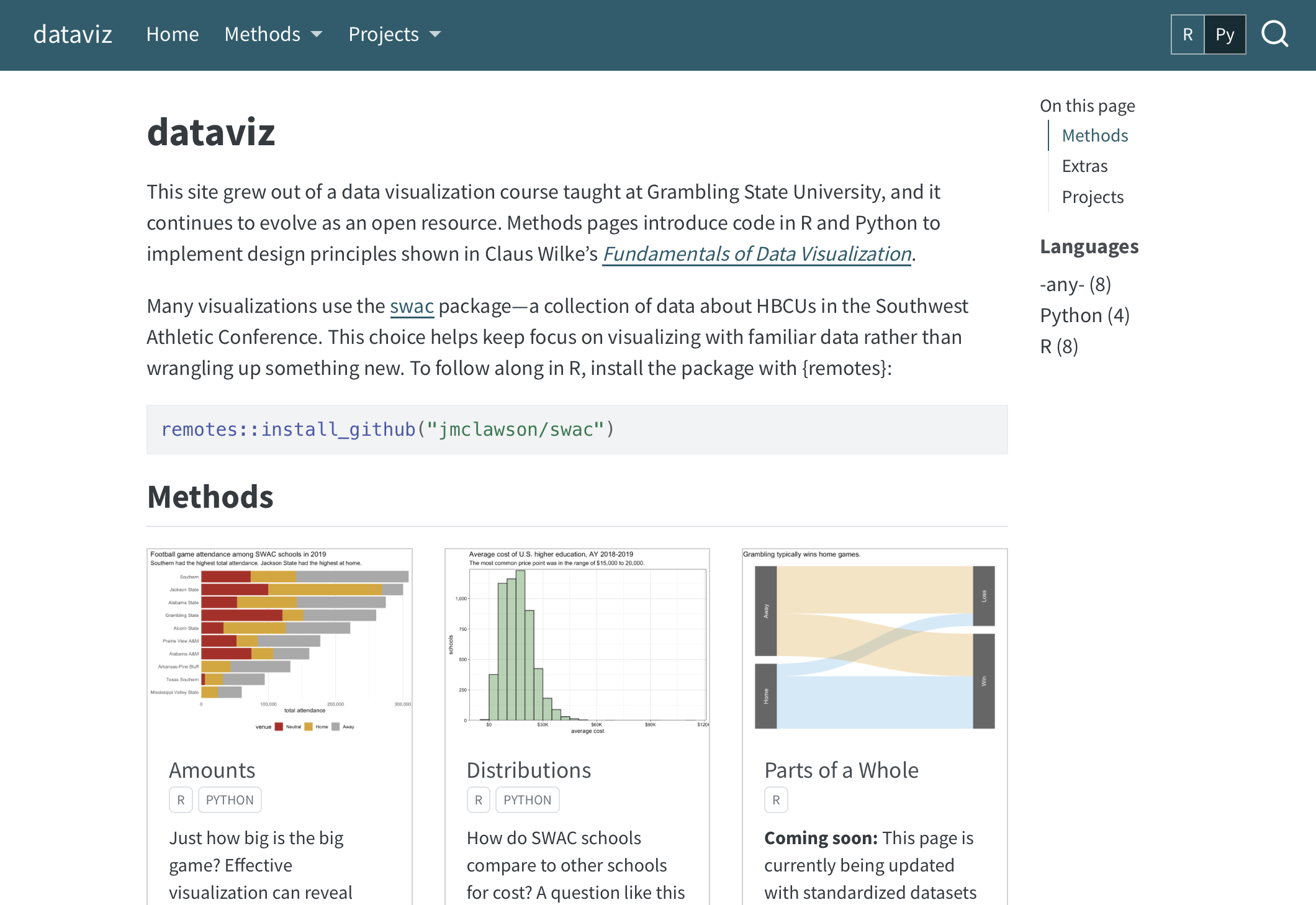Go to Home in navbar

pos(173,34)
